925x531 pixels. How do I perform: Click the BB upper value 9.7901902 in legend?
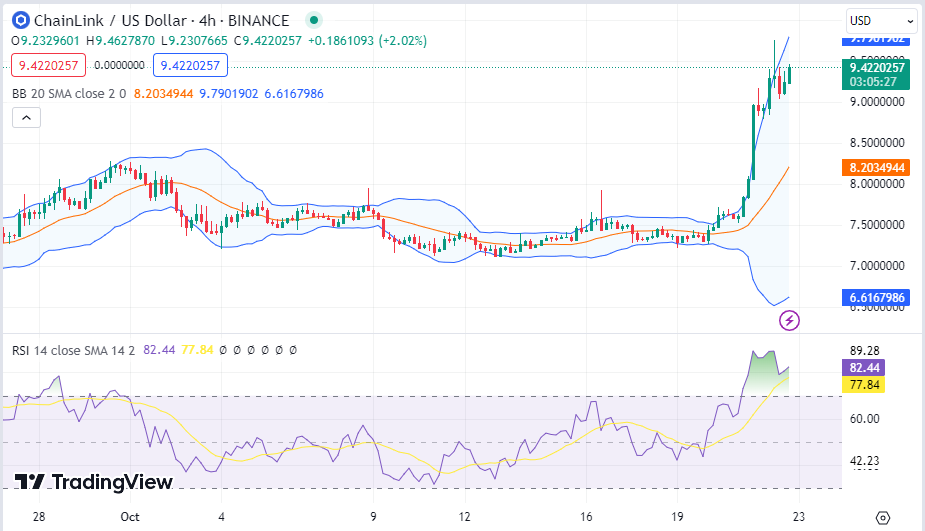tap(228, 93)
